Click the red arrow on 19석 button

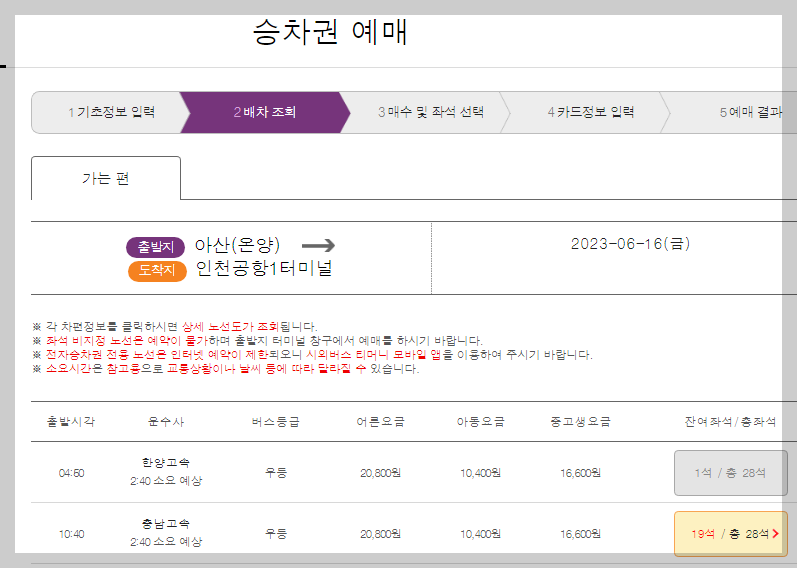(776, 534)
